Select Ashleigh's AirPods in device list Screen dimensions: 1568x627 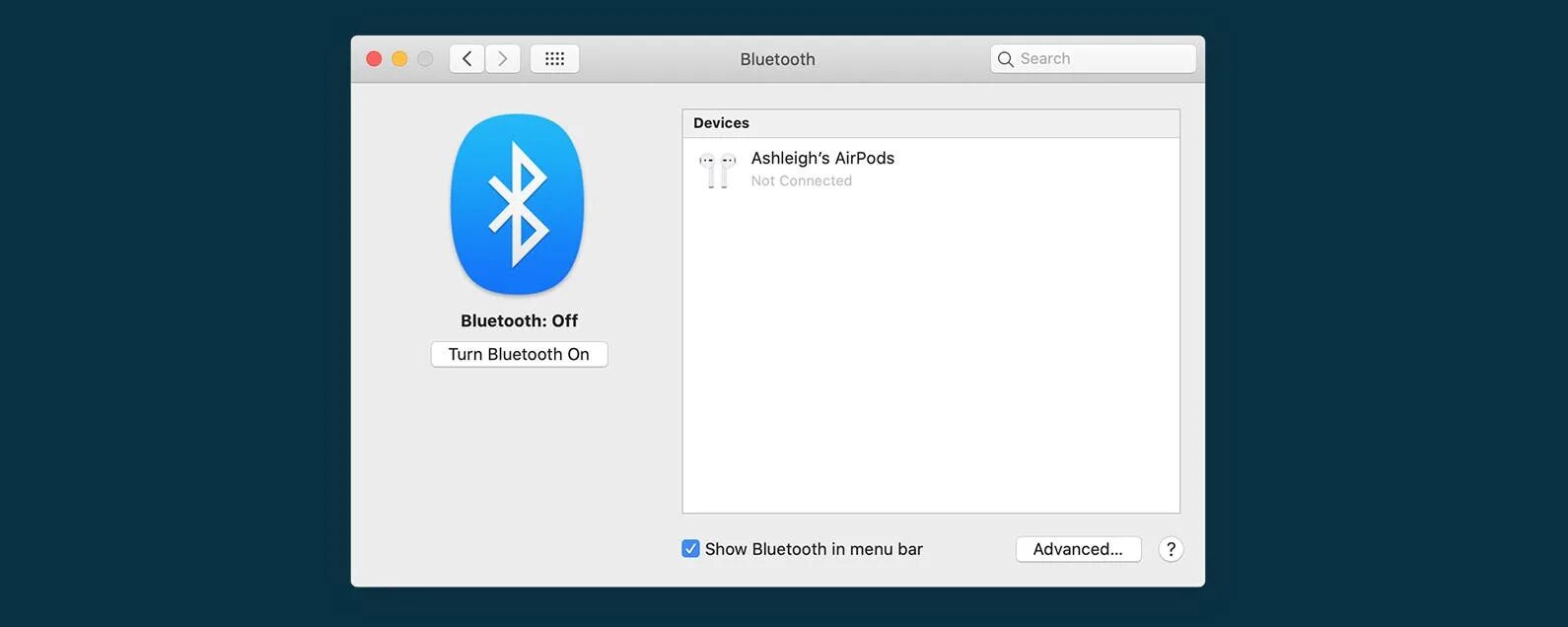pyautogui.click(x=931, y=169)
